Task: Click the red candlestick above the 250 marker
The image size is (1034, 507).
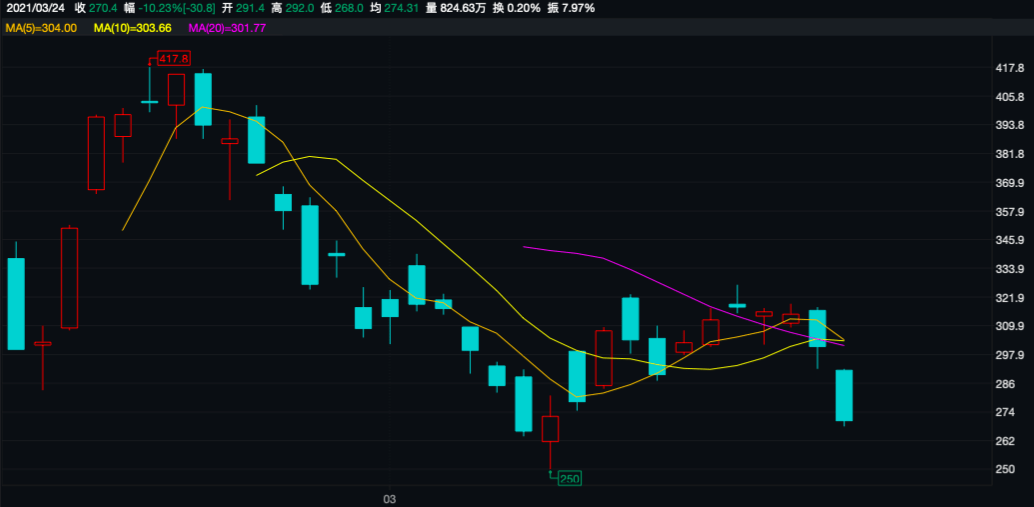Action: click(x=550, y=429)
